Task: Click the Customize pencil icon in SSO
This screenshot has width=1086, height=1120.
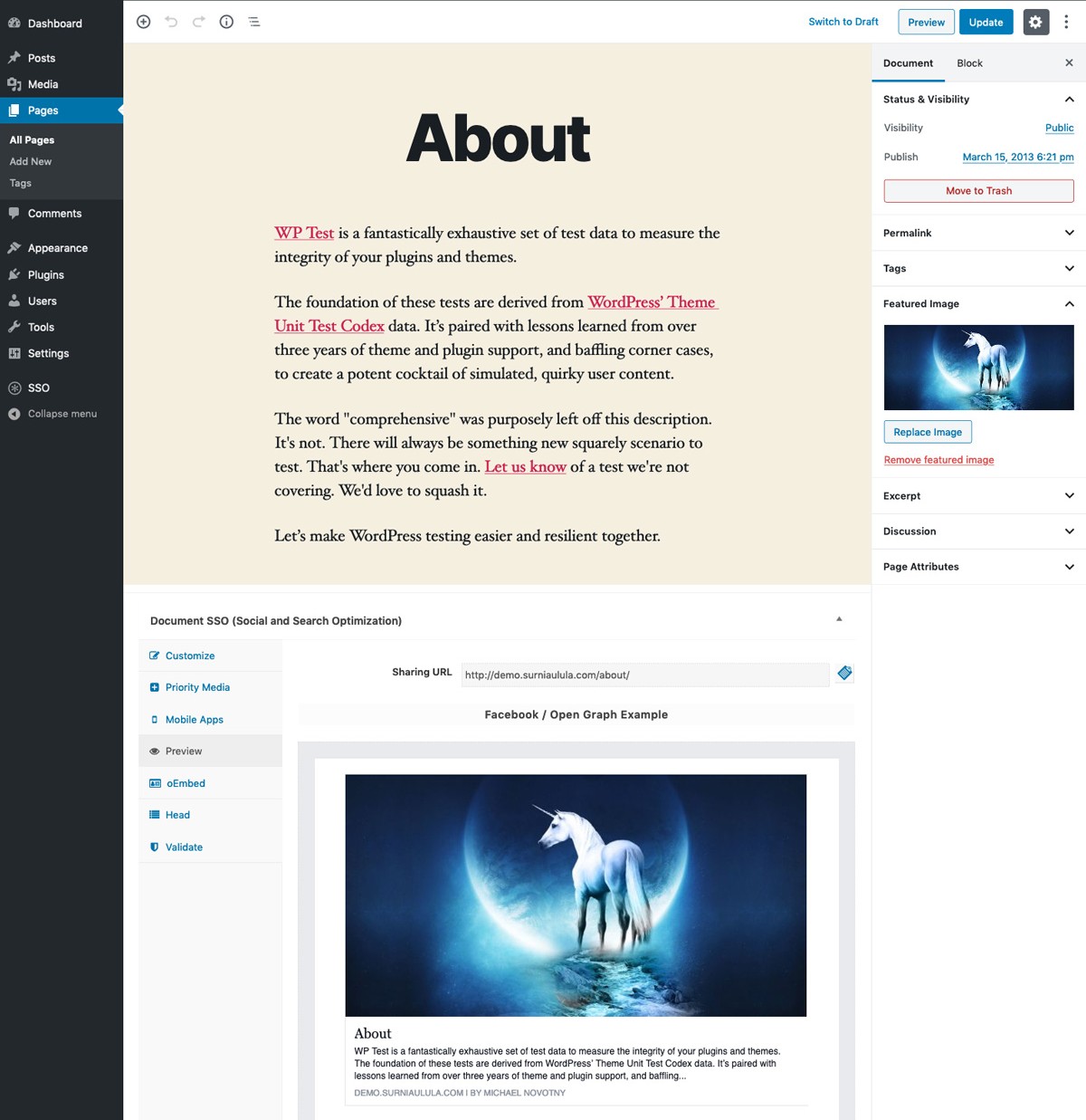Action: (x=155, y=656)
